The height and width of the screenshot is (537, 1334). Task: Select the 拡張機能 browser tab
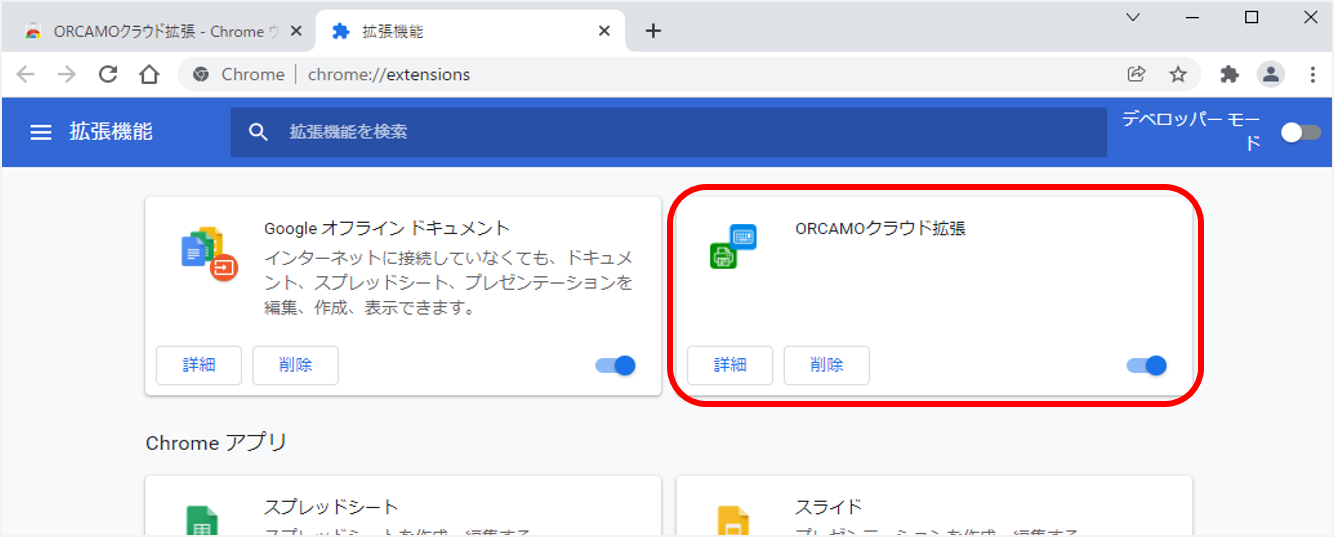471,31
